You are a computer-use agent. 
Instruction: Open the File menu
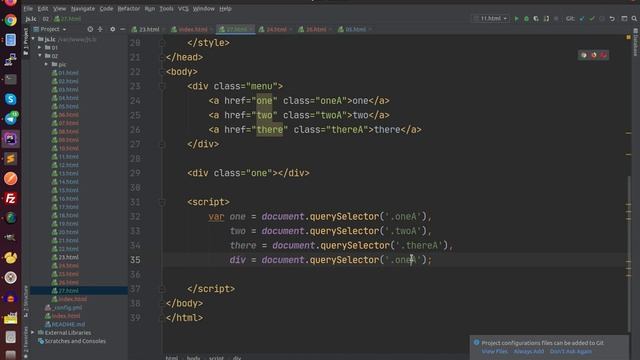[28, 9]
